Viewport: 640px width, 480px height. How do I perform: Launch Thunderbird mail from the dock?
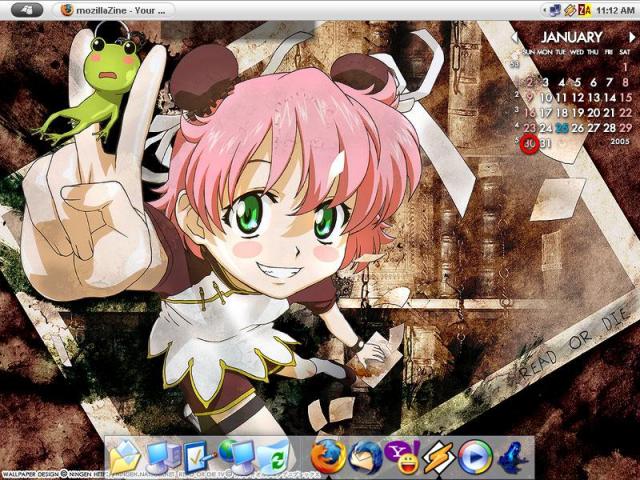tap(365, 457)
